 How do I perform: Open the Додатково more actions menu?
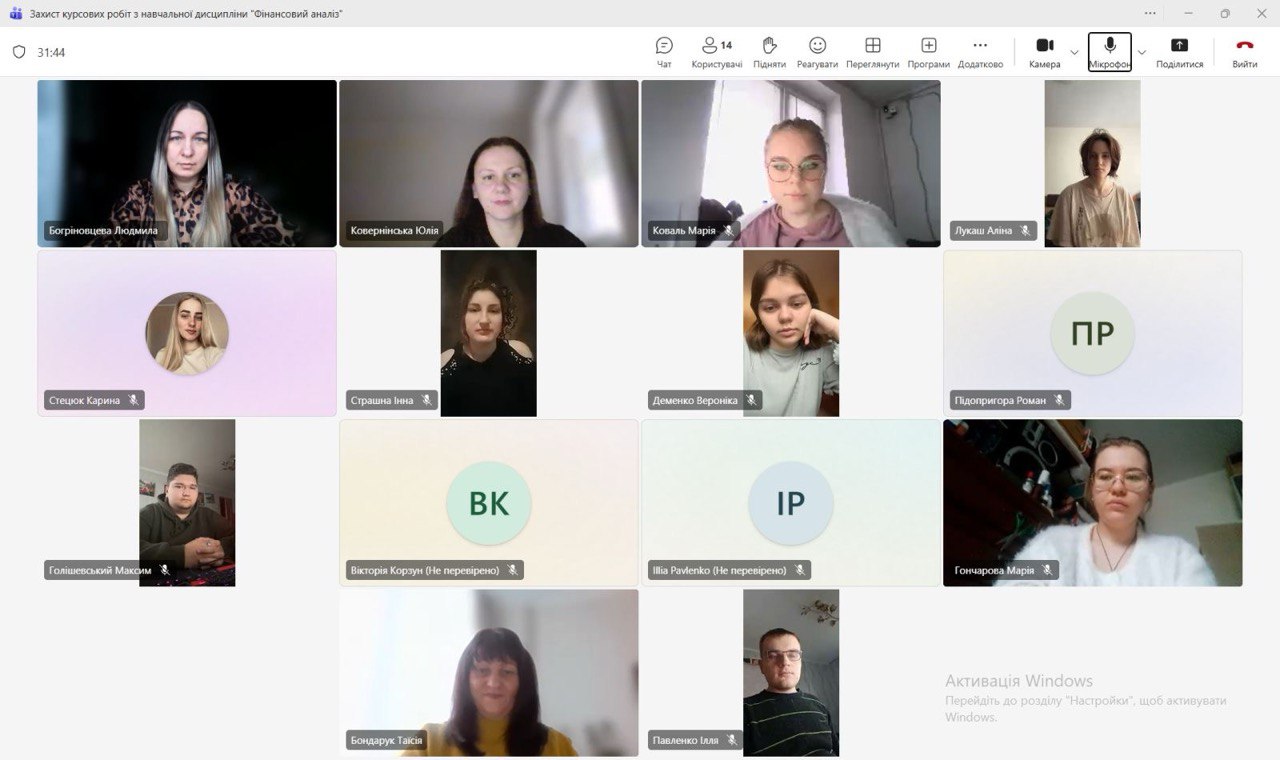point(979,52)
